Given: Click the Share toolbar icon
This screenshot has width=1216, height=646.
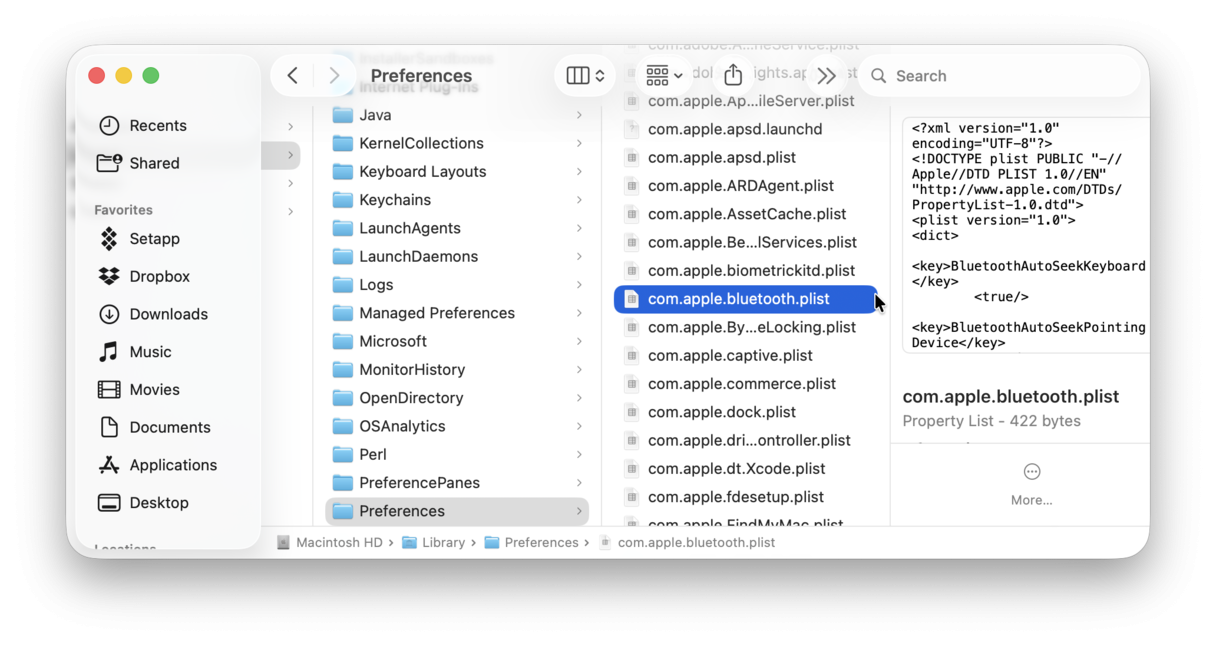Looking at the screenshot, I should (x=733, y=76).
